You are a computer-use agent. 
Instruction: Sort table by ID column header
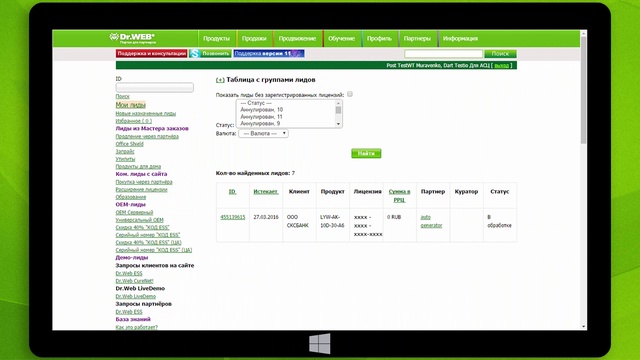232,191
